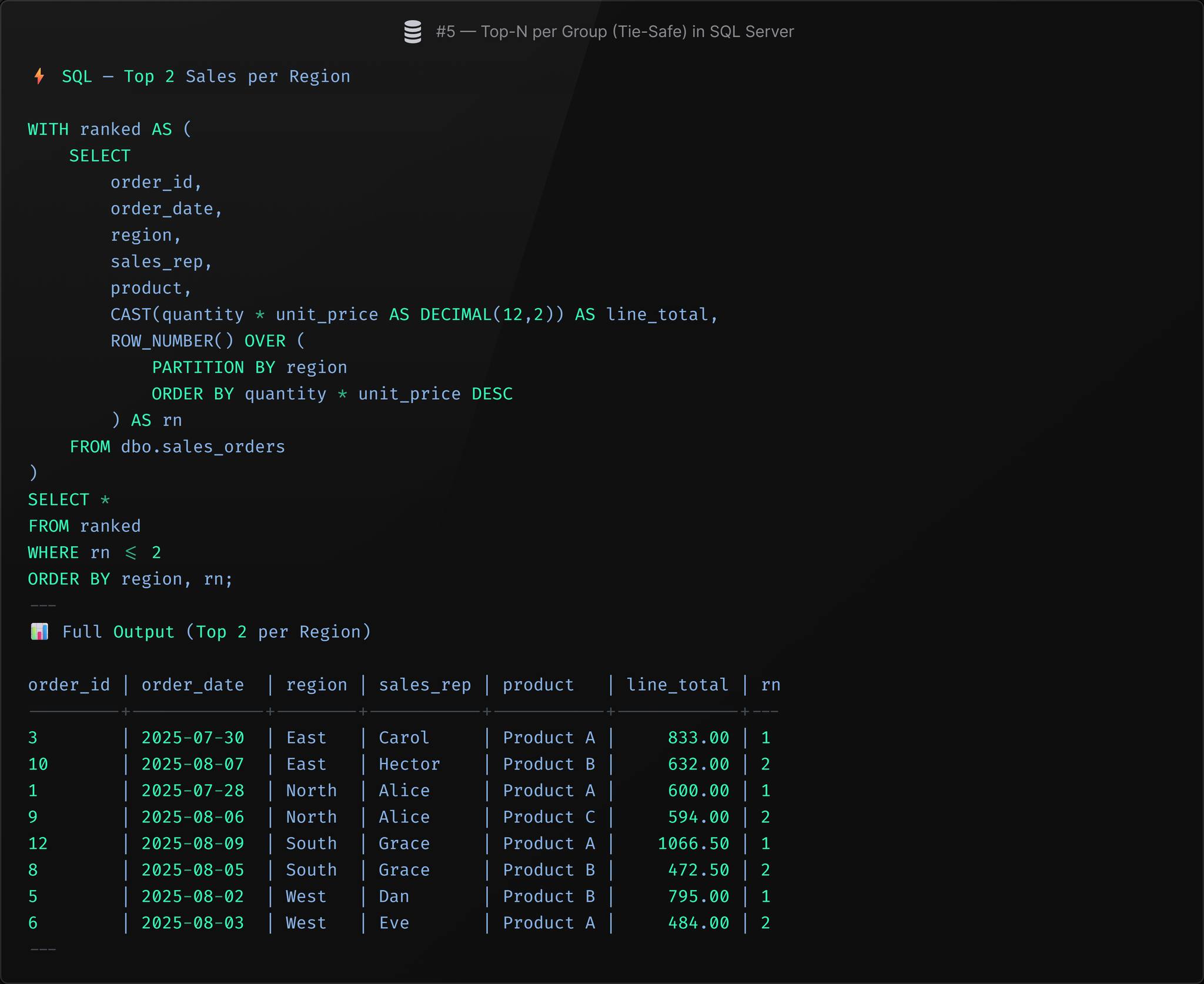The image size is (1204, 984).
Task: Click the 'order_id,' column line in the query
Action: pos(156,182)
